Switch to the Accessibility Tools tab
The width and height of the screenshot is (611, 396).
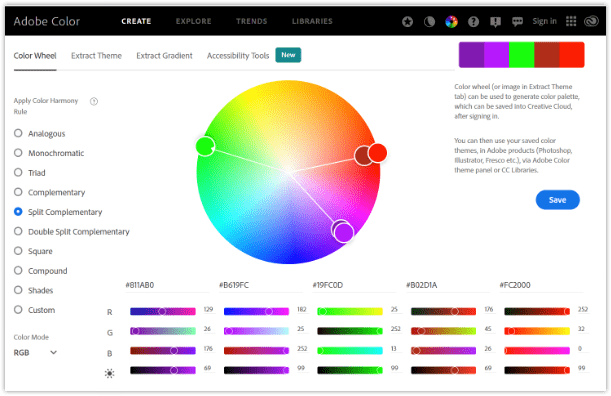pos(238,56)
